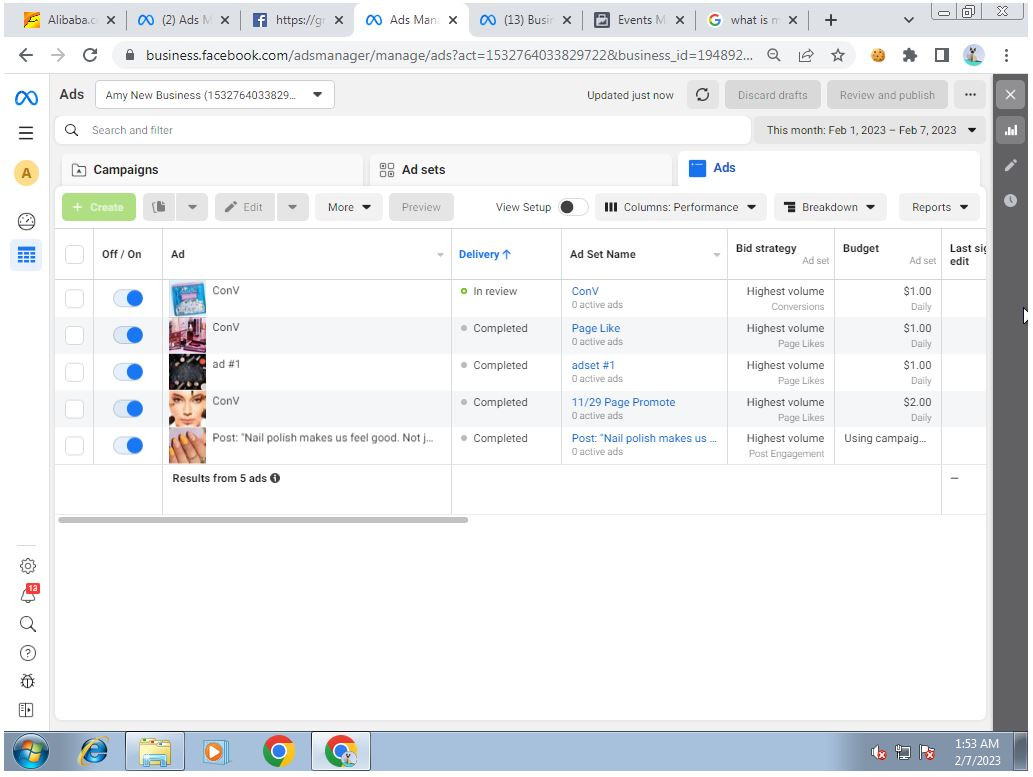Open the browser extensions puzzle icon
This screenshot has width=1033, height=777.
(910, 55)
